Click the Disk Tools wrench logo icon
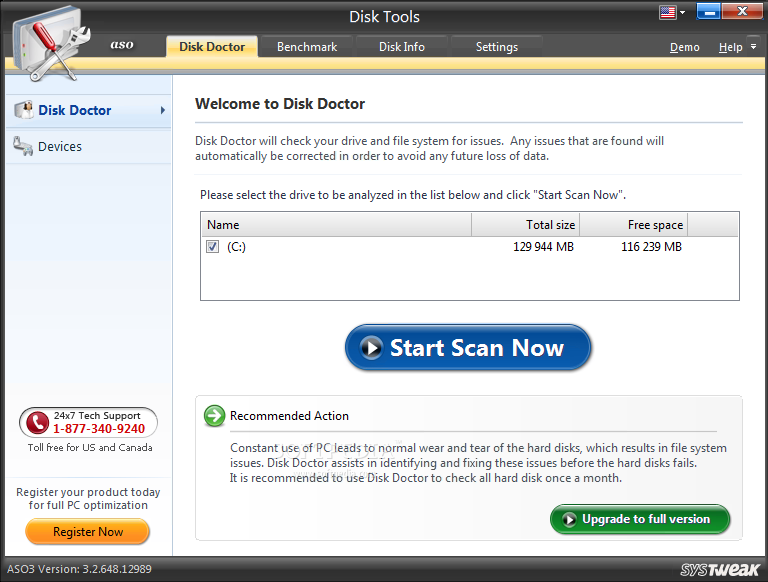This screenshot has height=582, width=768. tap(51, 44)
